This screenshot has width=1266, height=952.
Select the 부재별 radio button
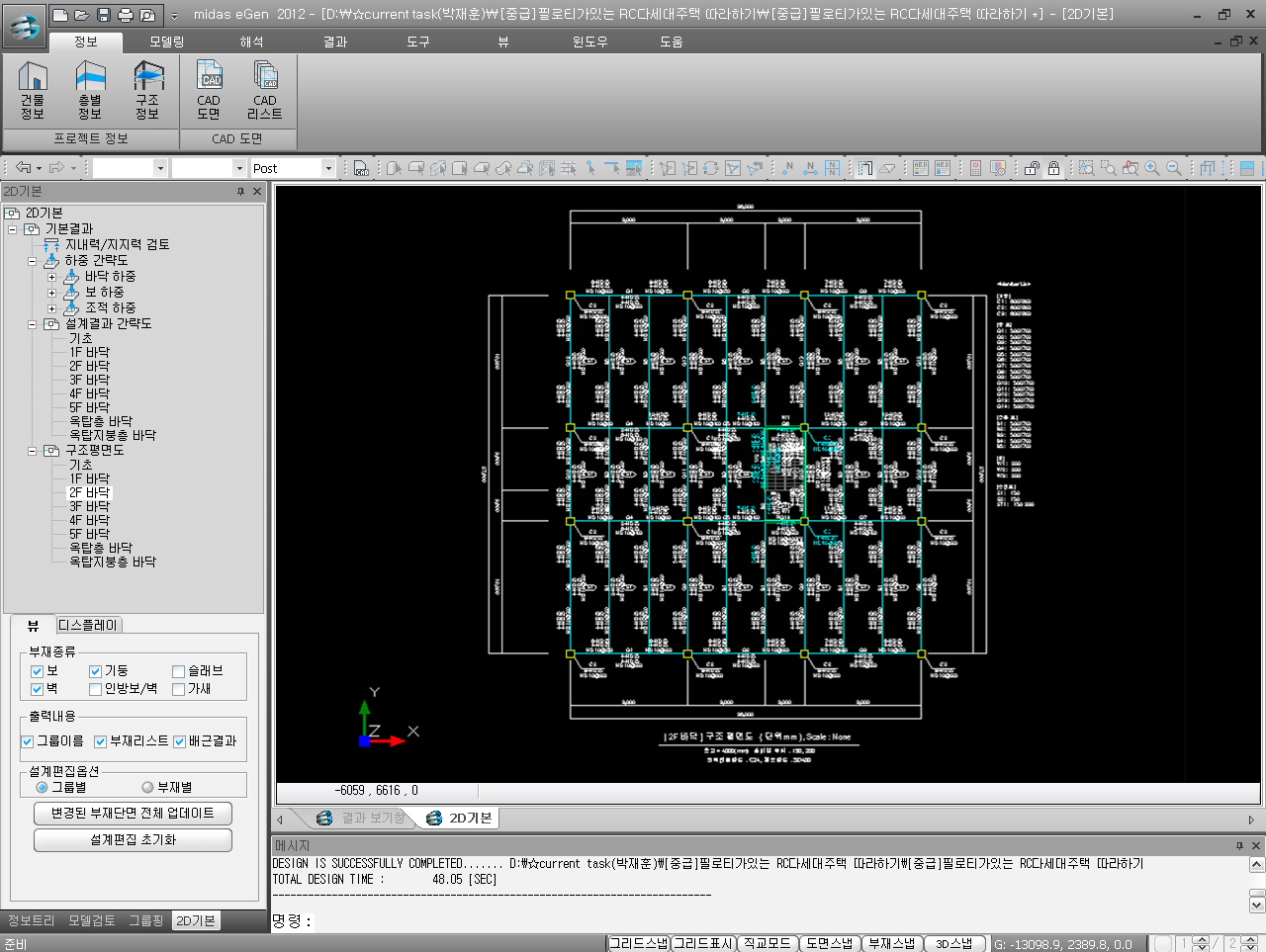point(147,788)
